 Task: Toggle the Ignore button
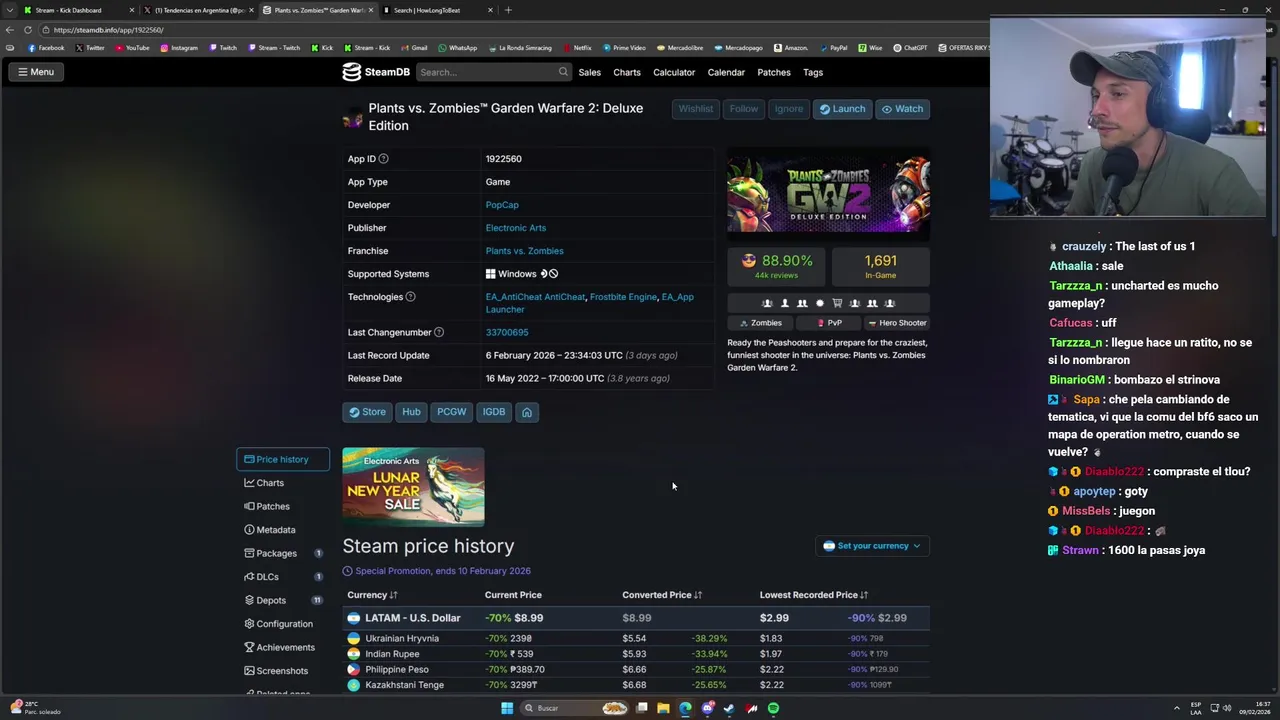(x=788, y=109)
